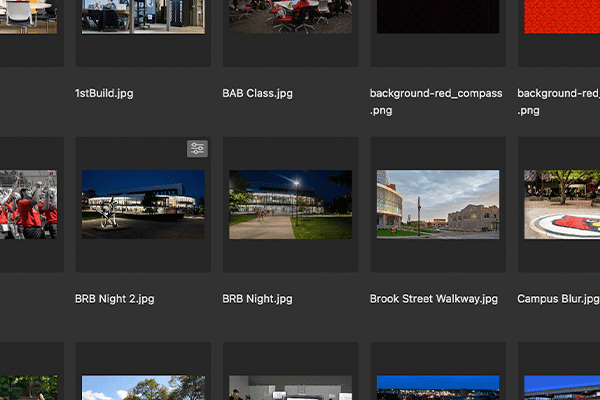Select the BRB Night 2 building thumbnail

coord(143,204)
